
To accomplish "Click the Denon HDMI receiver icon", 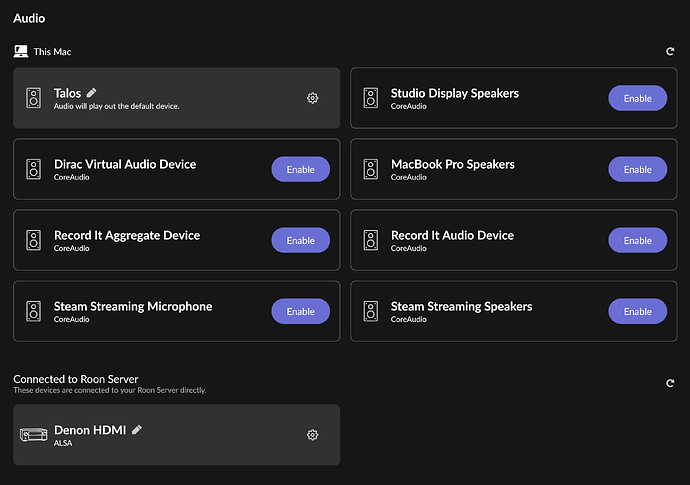I will (33, 435).
